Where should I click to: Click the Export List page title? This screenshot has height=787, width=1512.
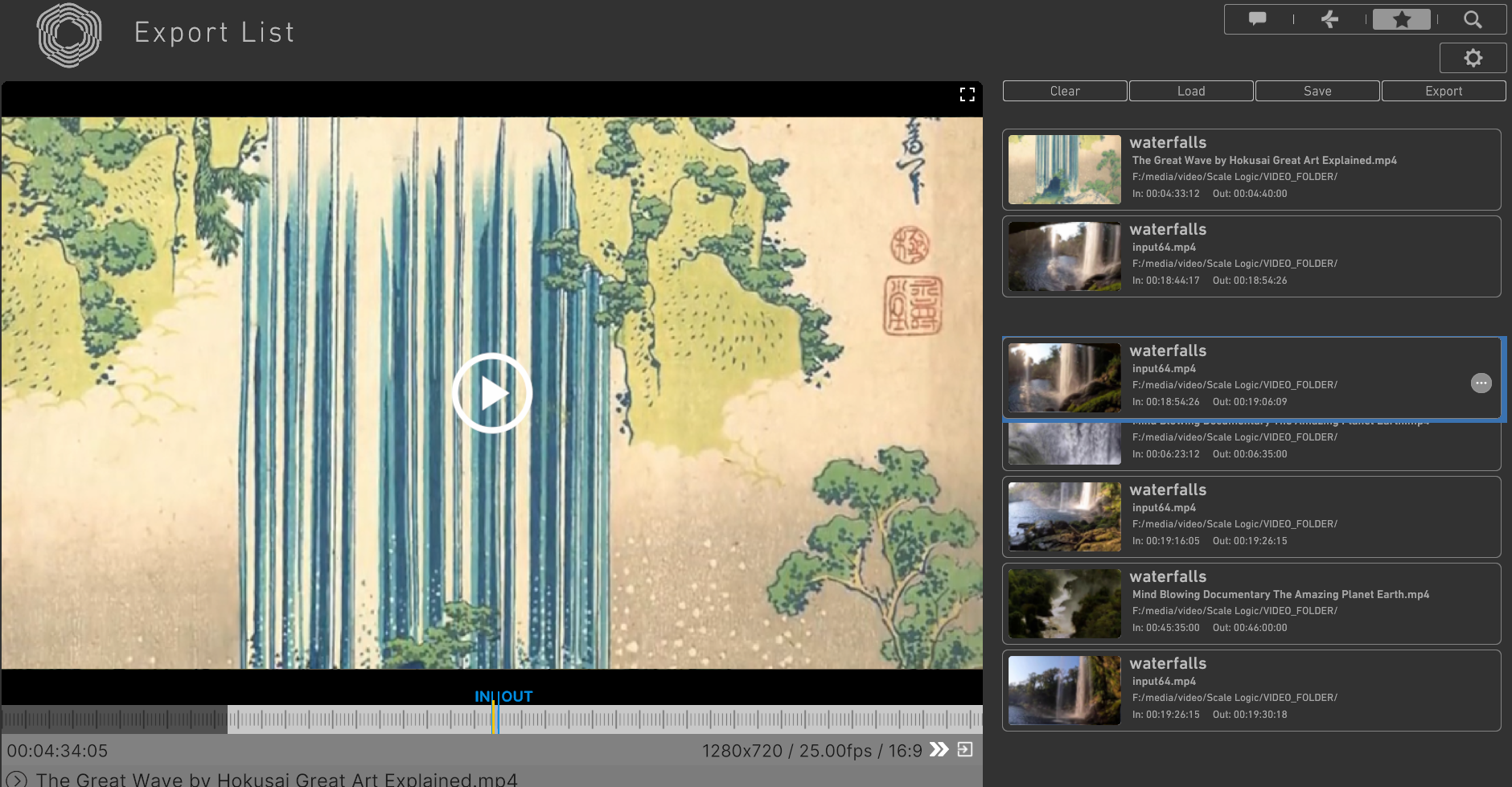[215, 33]
